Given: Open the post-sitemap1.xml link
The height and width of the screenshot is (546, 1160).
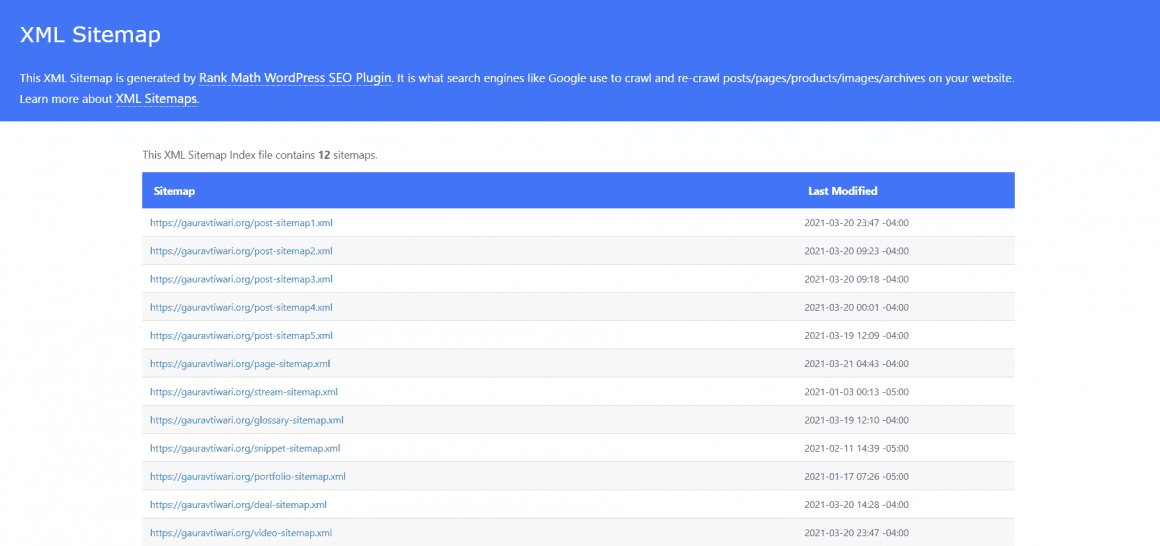Looking at the screenshot, I should click(241, 223).
